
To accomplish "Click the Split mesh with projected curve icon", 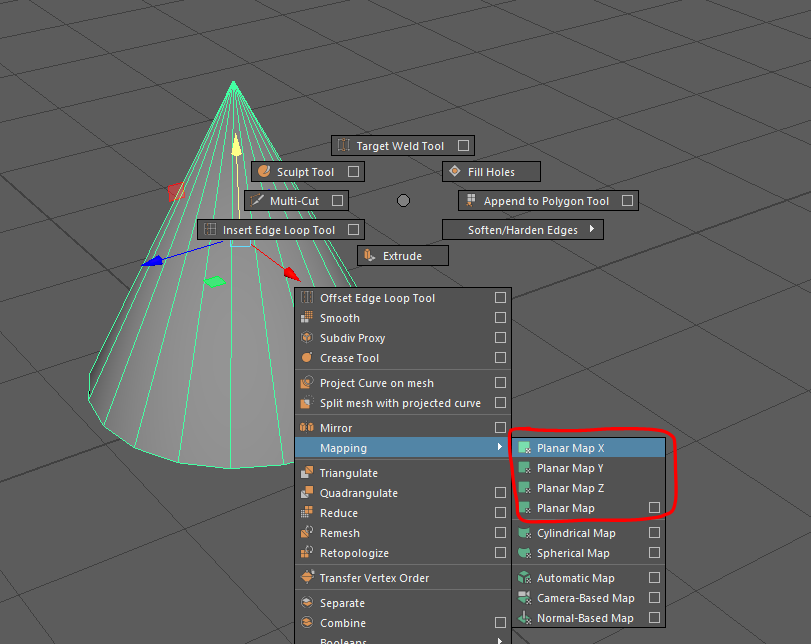I will tap(307, 402).
